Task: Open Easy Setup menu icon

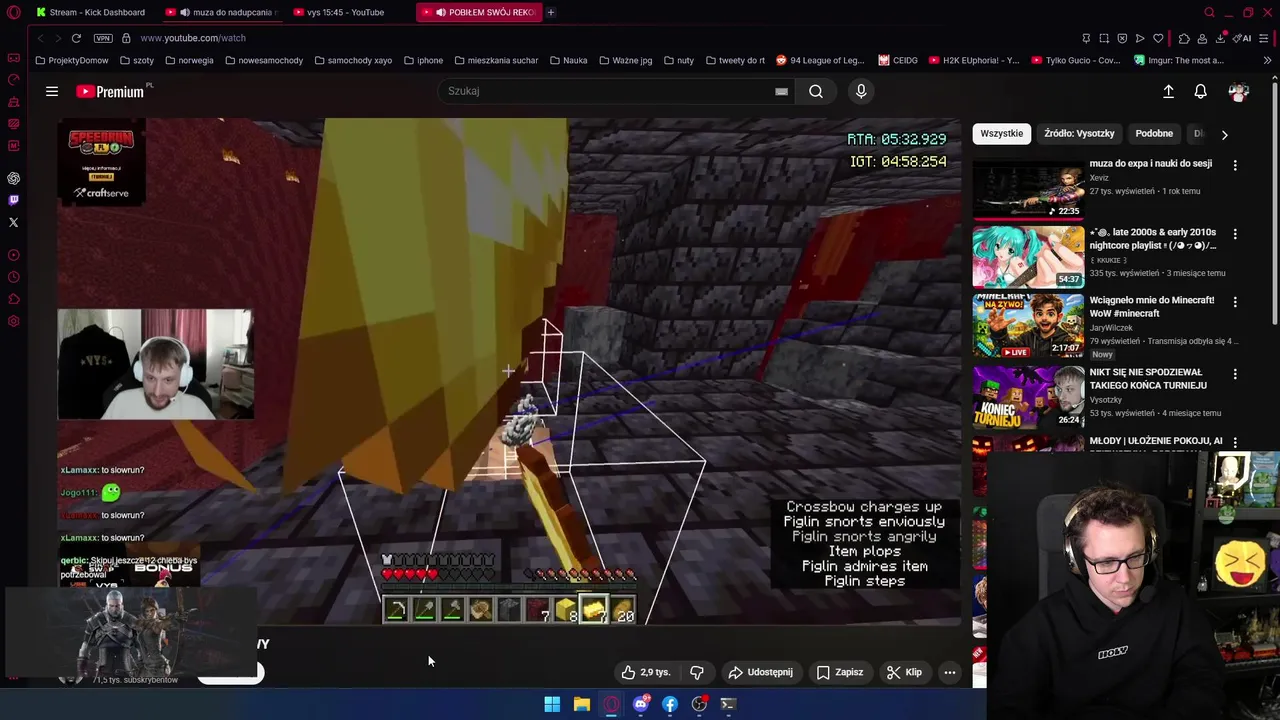Action: [x=1264, y=38]
